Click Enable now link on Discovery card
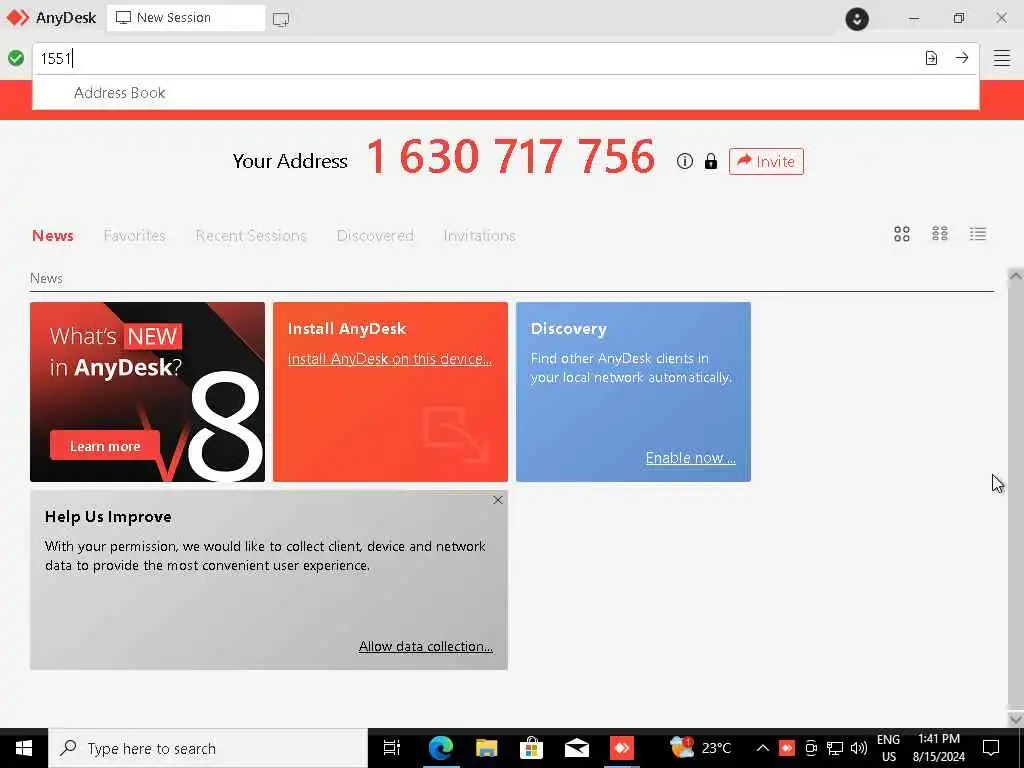The height and width of the screenshot is (768, 1024). tap(690, 457)
